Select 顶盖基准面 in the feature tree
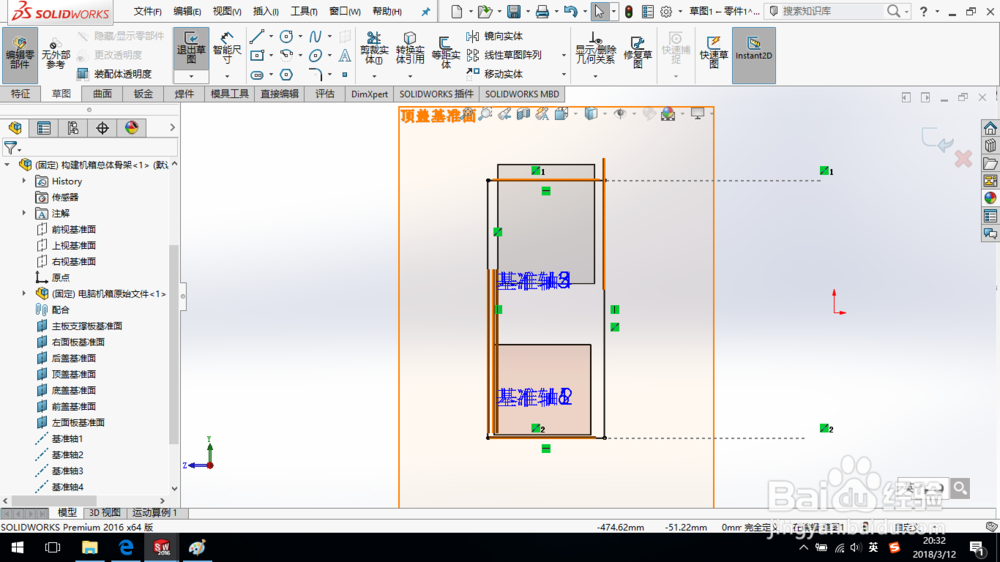 pyautogui.click(x=73, y=374)
